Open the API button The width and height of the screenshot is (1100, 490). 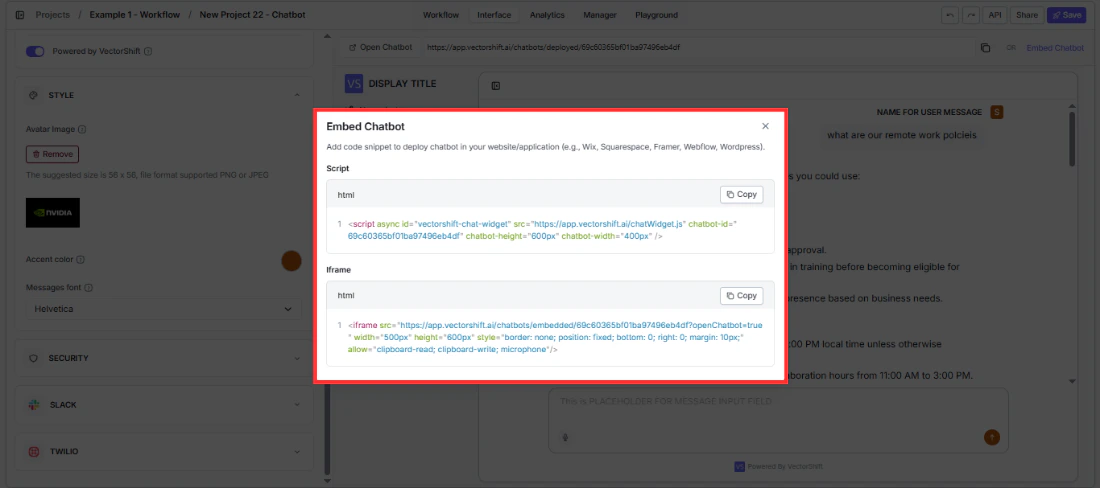(x=995, y=15)
